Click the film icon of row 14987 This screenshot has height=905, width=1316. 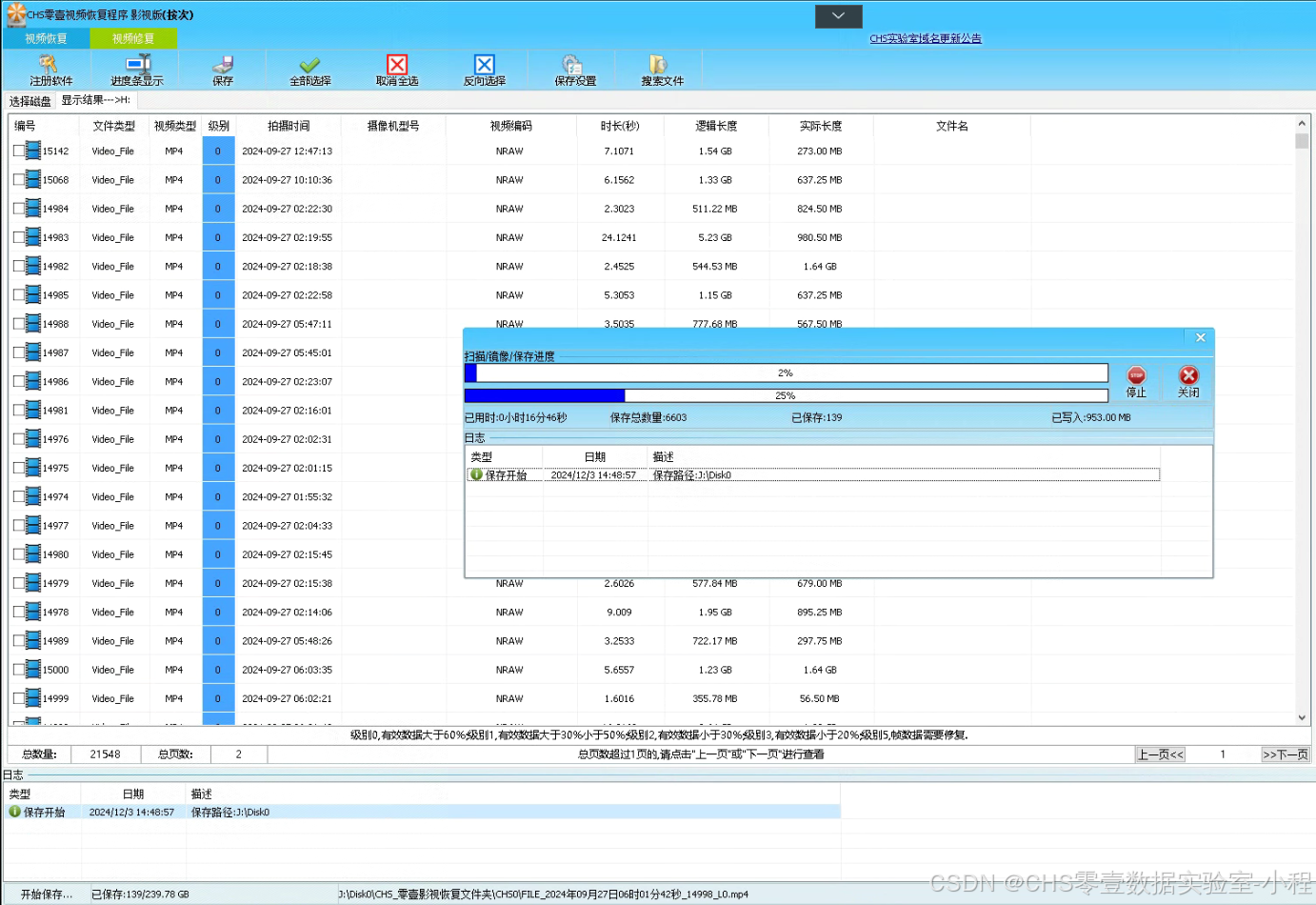click(33, 352)
